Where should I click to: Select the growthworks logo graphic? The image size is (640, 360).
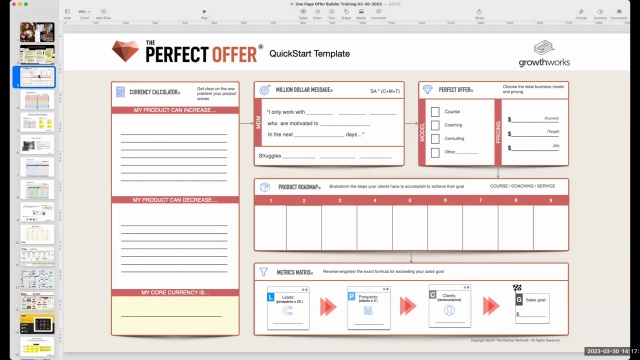pyautogui.click(x=544, y=53)
